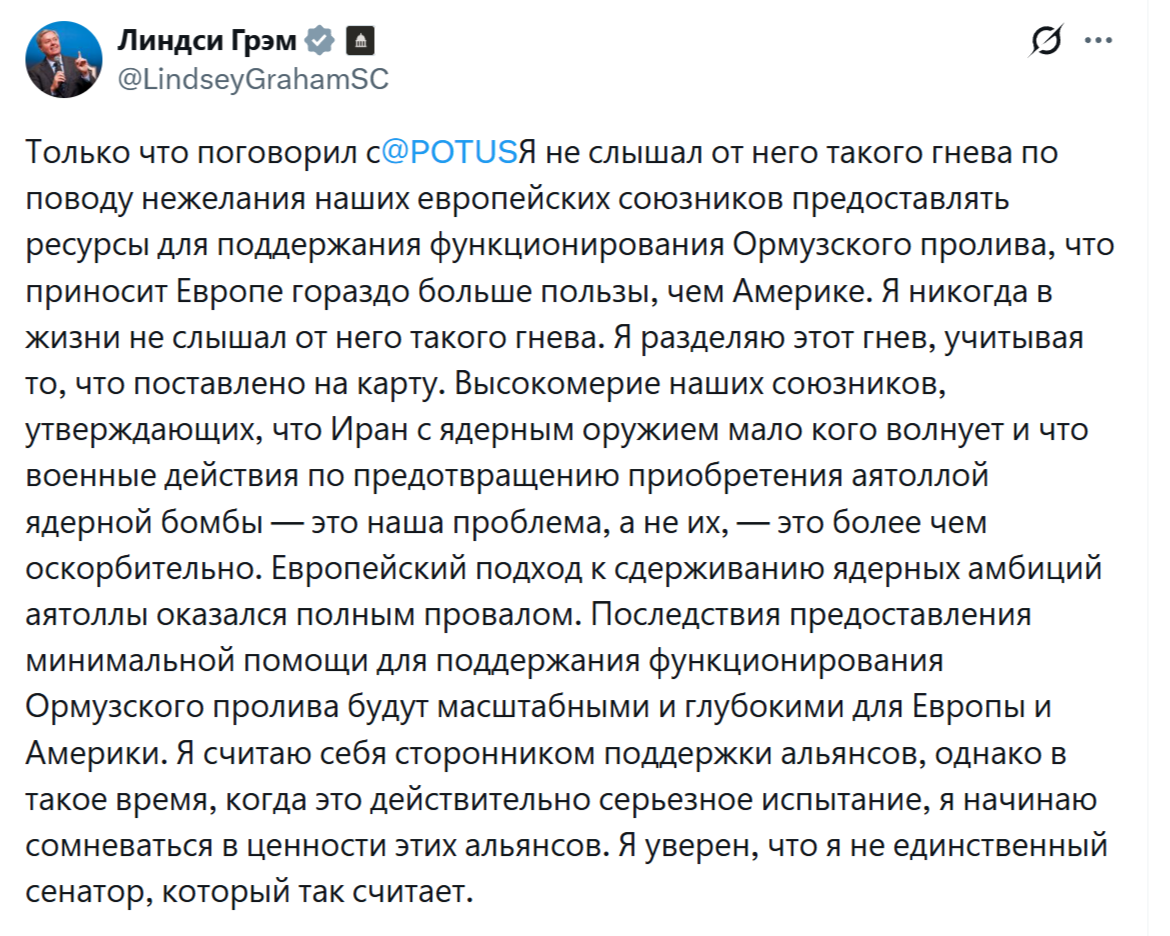This screenshot has height=936, width=1170.
Task: Click the blue verified checkmark badge
Action: tap(320, 40)
